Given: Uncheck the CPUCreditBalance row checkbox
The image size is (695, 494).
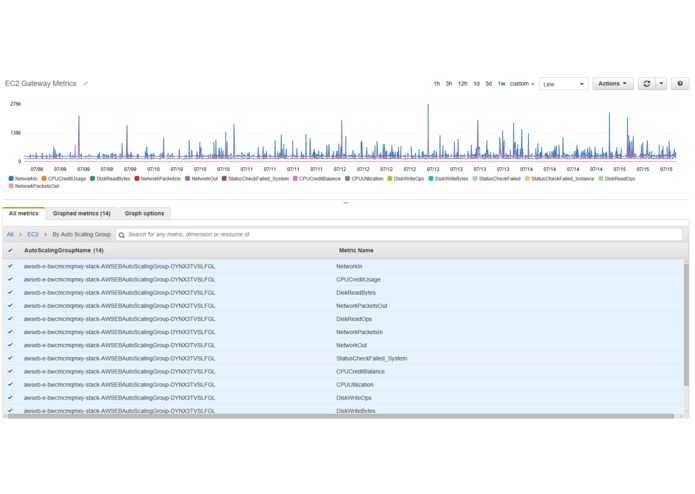Looking at the screenshot, I should [10, 371].
